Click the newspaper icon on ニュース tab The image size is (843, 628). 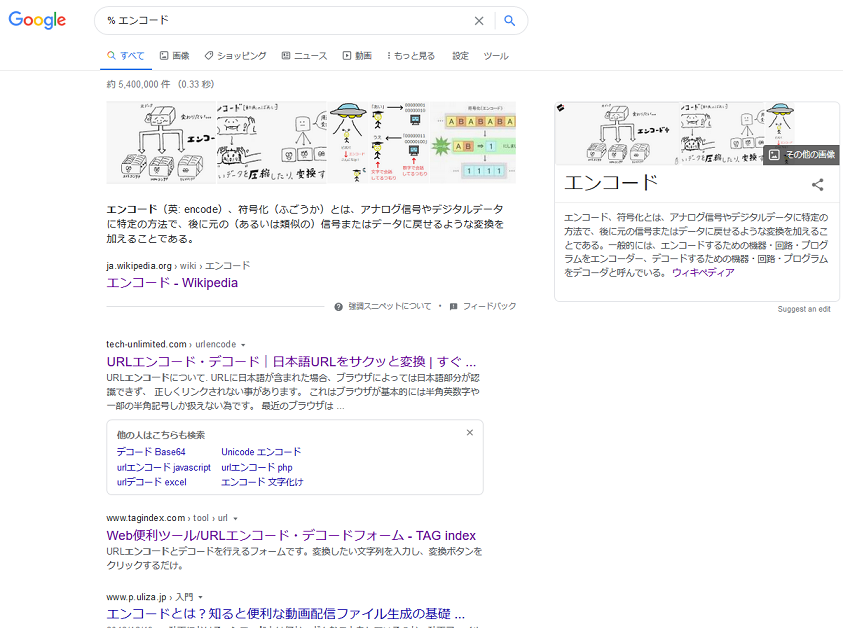point(285,55)
